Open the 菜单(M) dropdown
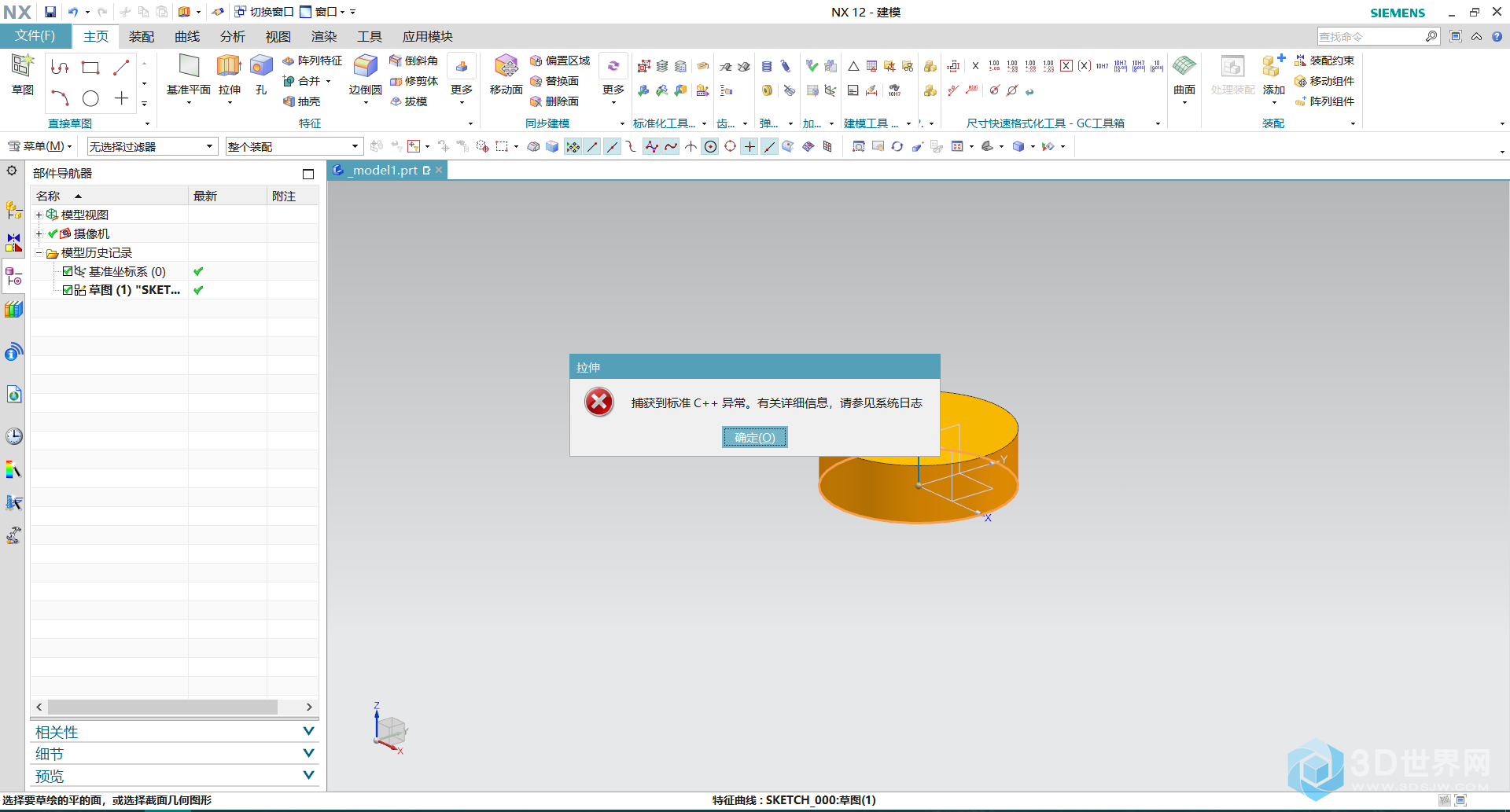The image size is (1510, 812). click(39, 146)
